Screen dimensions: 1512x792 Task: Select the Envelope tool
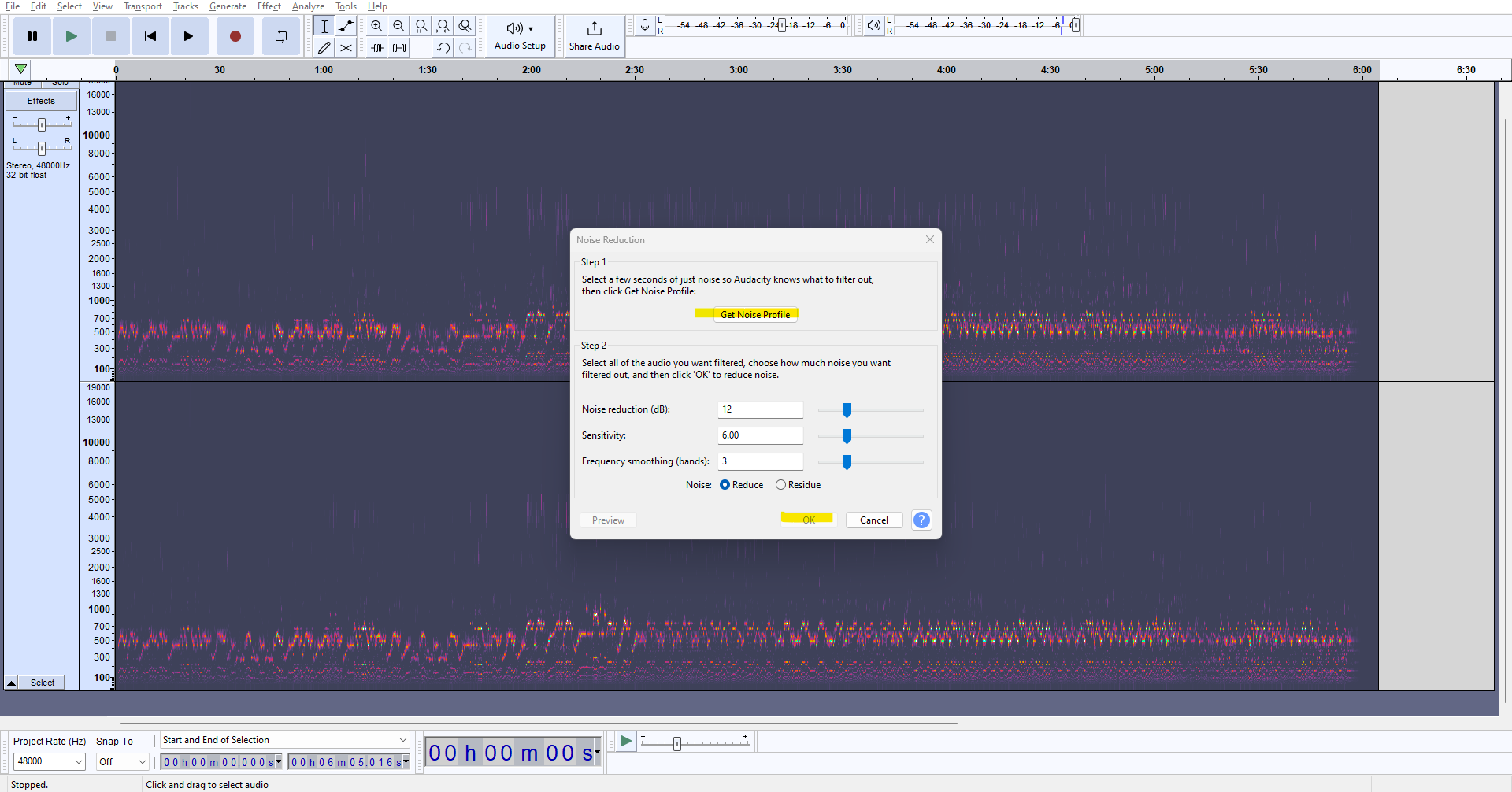346,26
